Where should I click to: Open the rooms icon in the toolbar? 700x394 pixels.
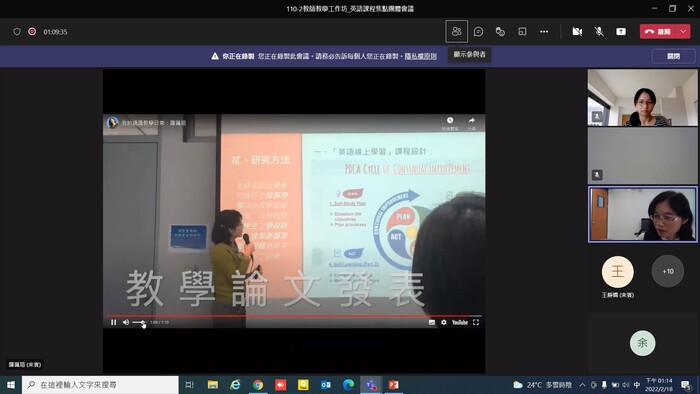522,32
